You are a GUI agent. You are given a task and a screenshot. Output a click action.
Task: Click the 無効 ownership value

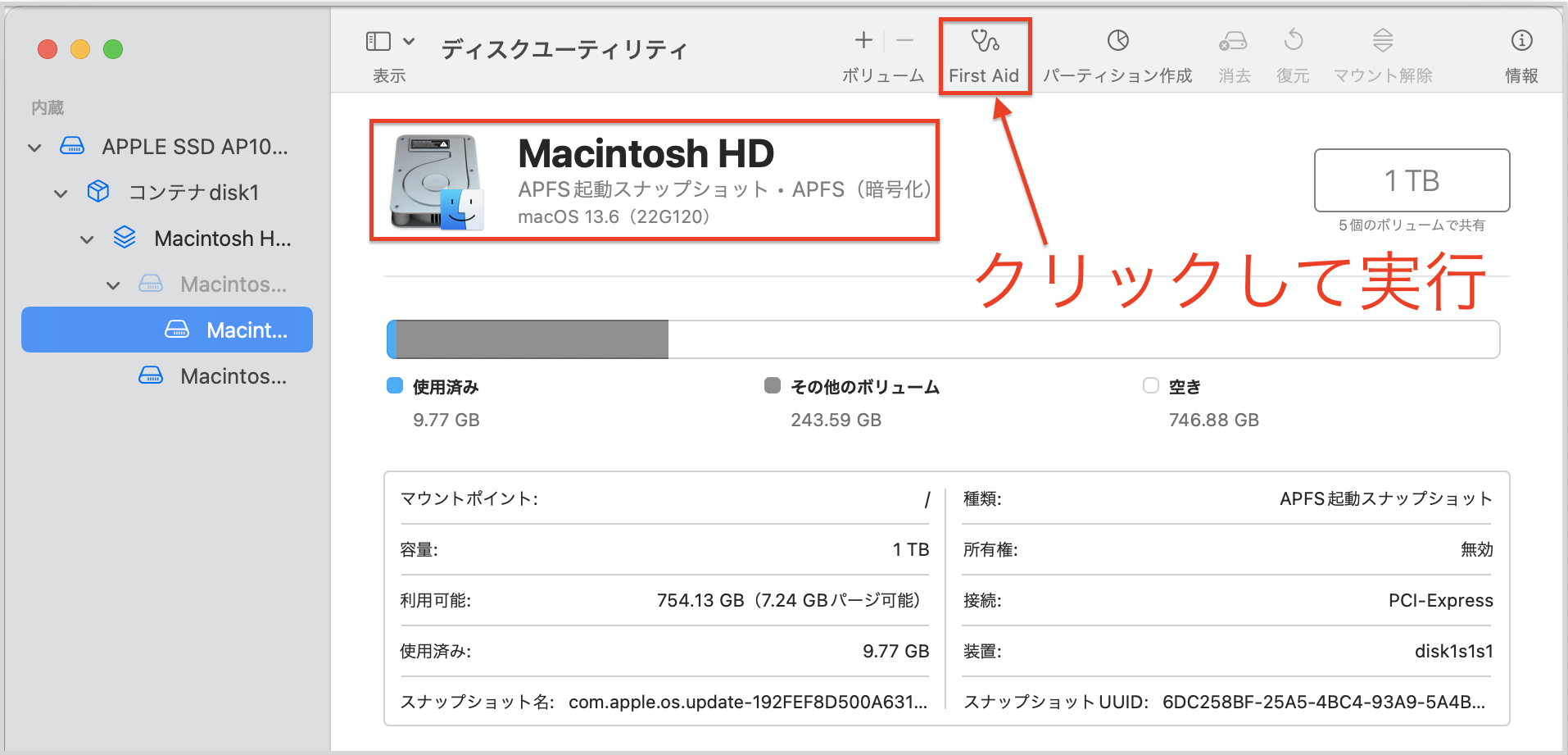[x=1477, y=549]
